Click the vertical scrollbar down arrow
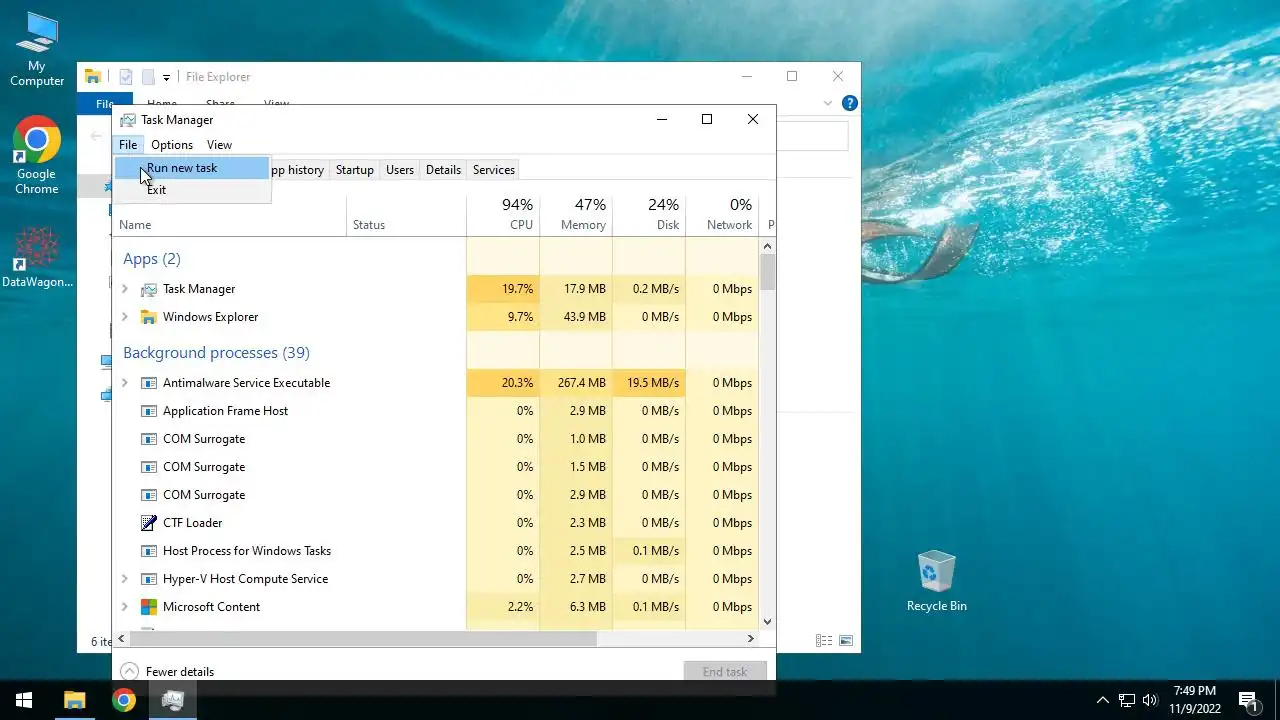Image resolution: width=1280 pixels, height=720 pixels. [768, 621]
